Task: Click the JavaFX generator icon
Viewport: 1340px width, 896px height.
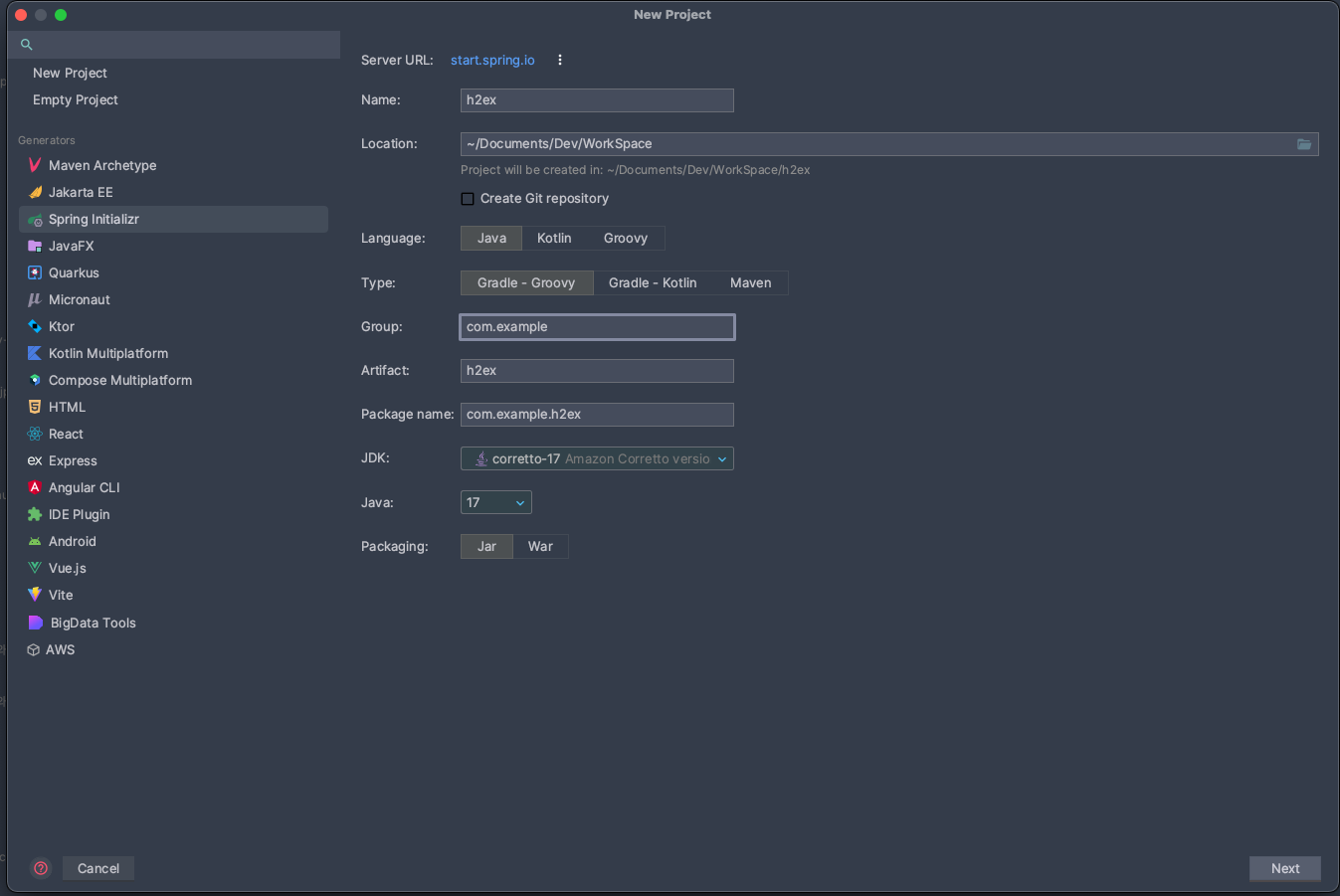Action: [35, 246]
